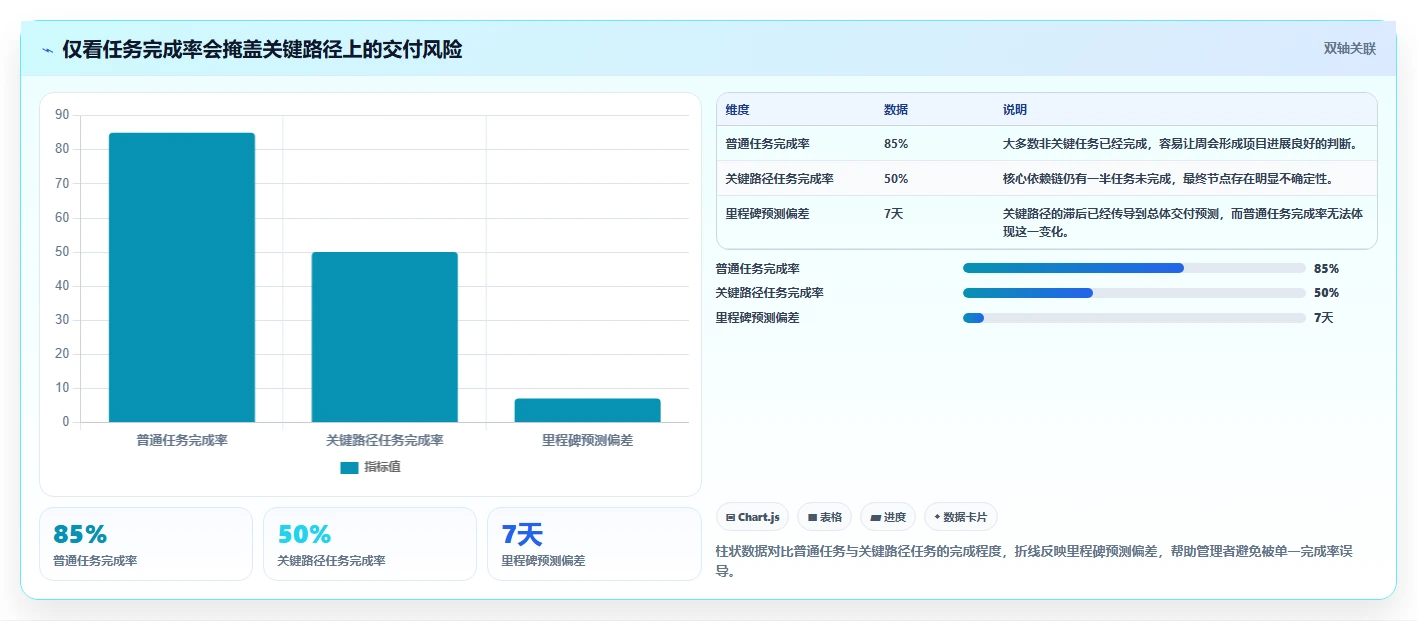Screen dimensions: 1417x621
Task: Select the 85% data card
Action: pyautogui.click(x=146, y=544)
